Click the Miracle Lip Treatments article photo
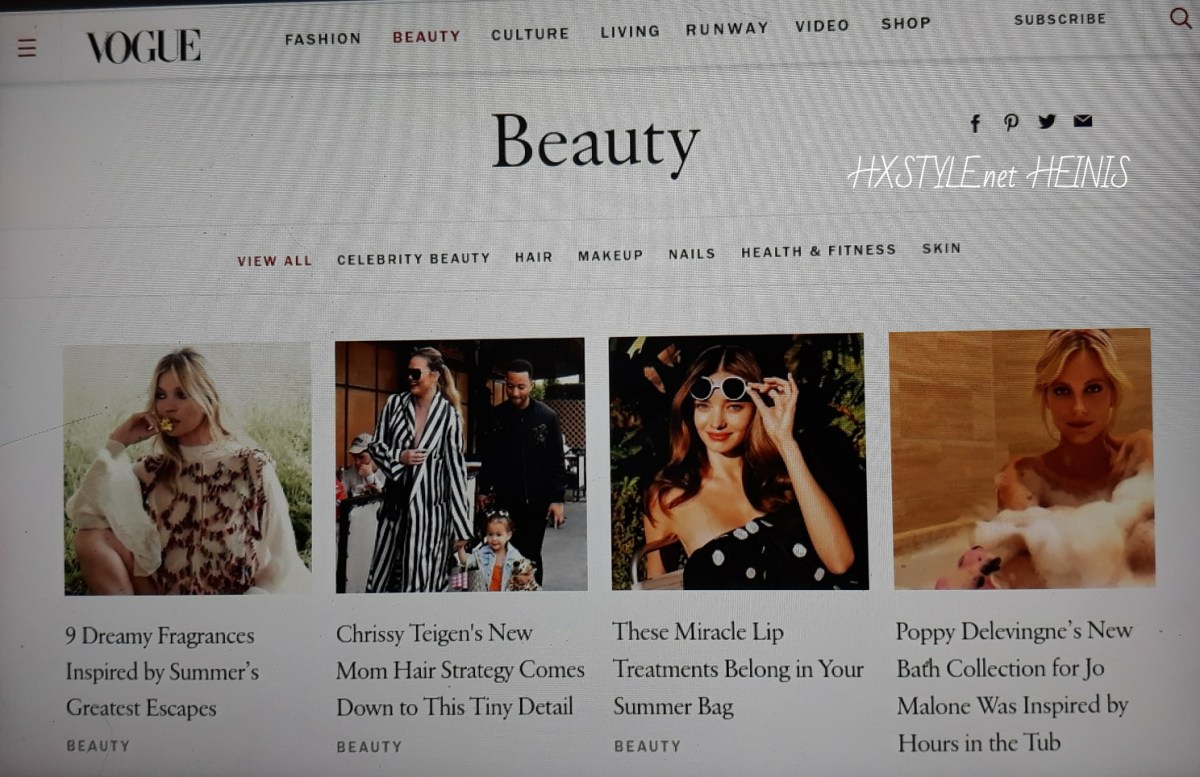This screenshot has height=777, width=1200. click(x=738, y=462)
